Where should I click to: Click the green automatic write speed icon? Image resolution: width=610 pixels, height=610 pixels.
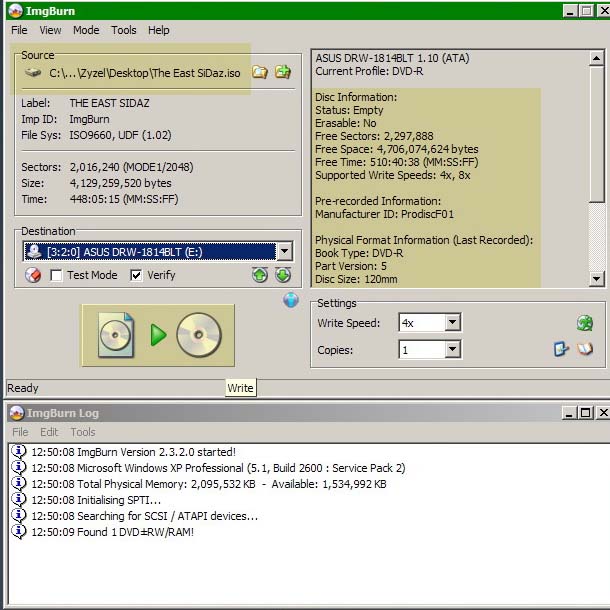pos(585,323)
